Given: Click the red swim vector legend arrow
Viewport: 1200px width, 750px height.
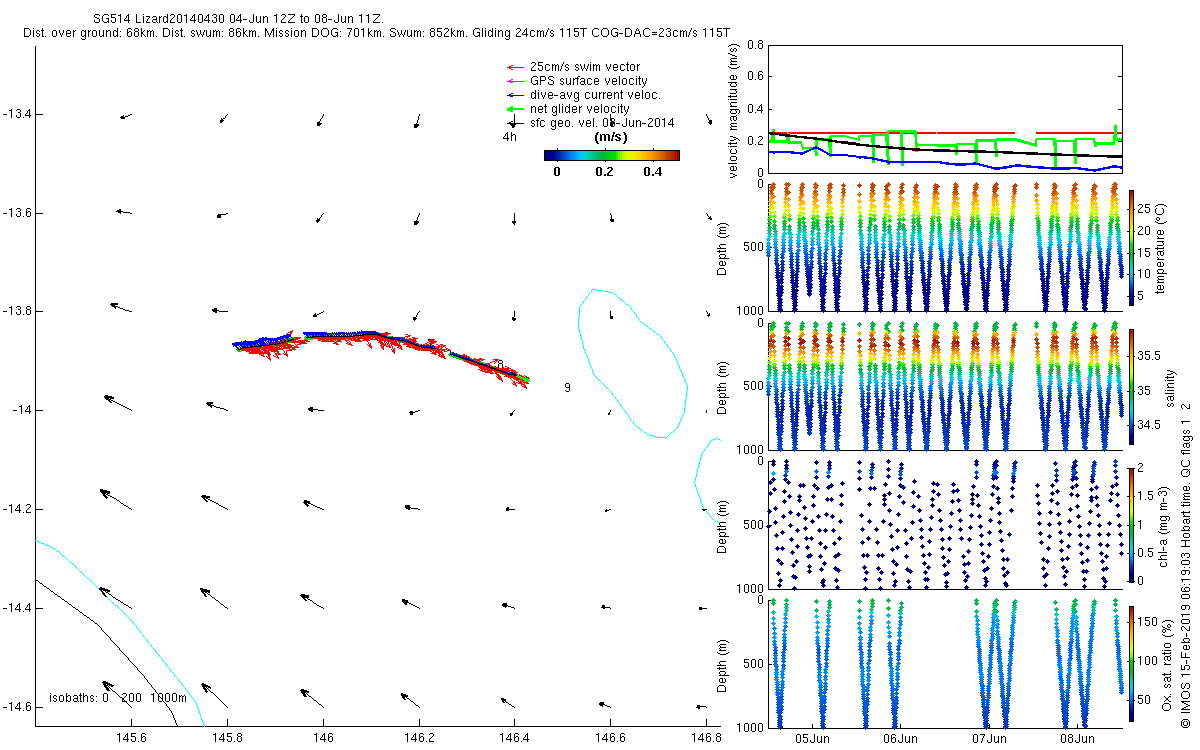Looking at the screenshot, I should 515,67.
